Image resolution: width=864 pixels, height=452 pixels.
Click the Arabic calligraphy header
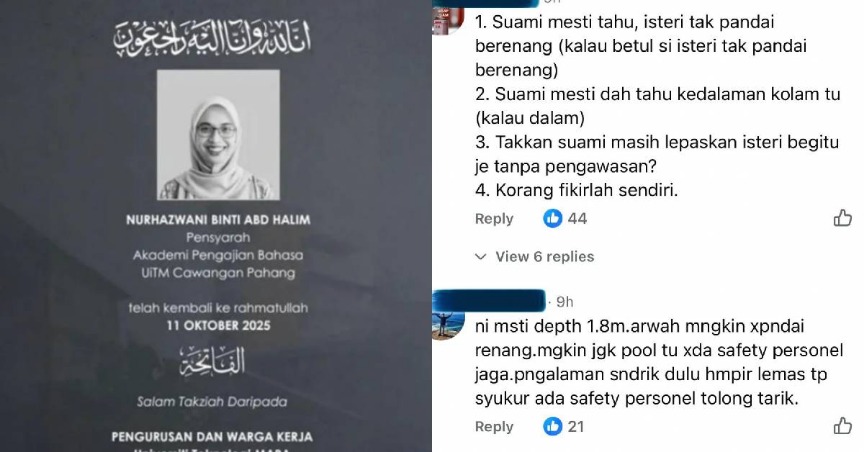pos(213,39)
